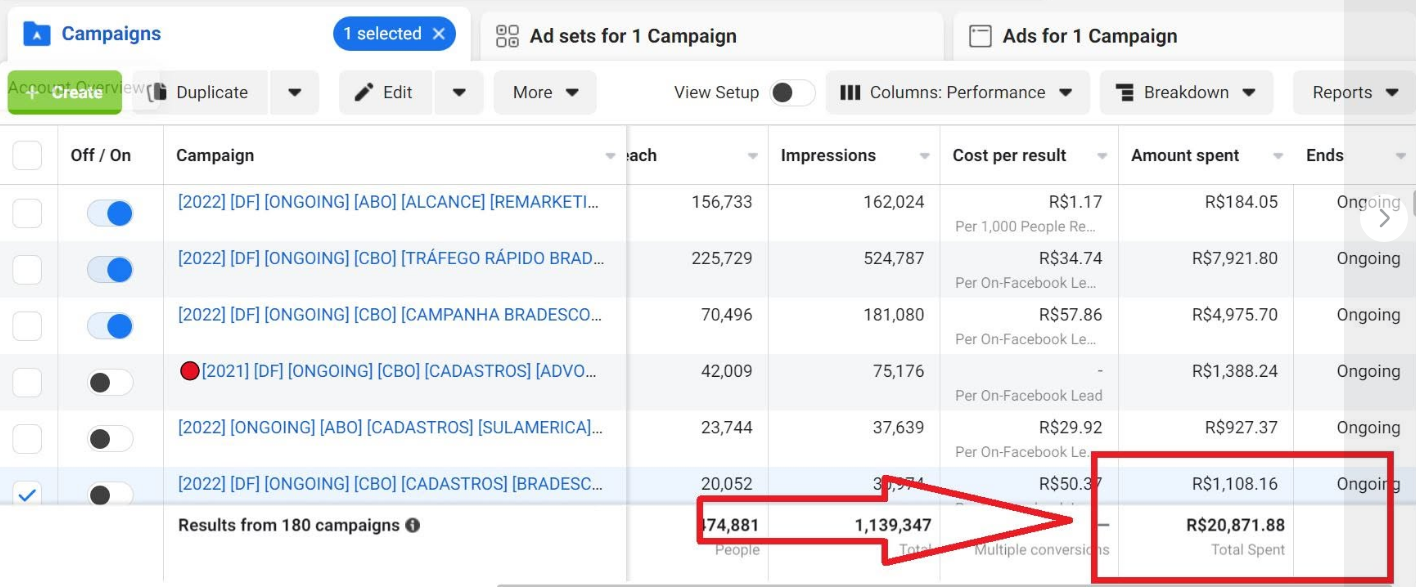Sort by Amount spent column
The height and width of the screenshot is (587, 1416).
[1185, 155]
